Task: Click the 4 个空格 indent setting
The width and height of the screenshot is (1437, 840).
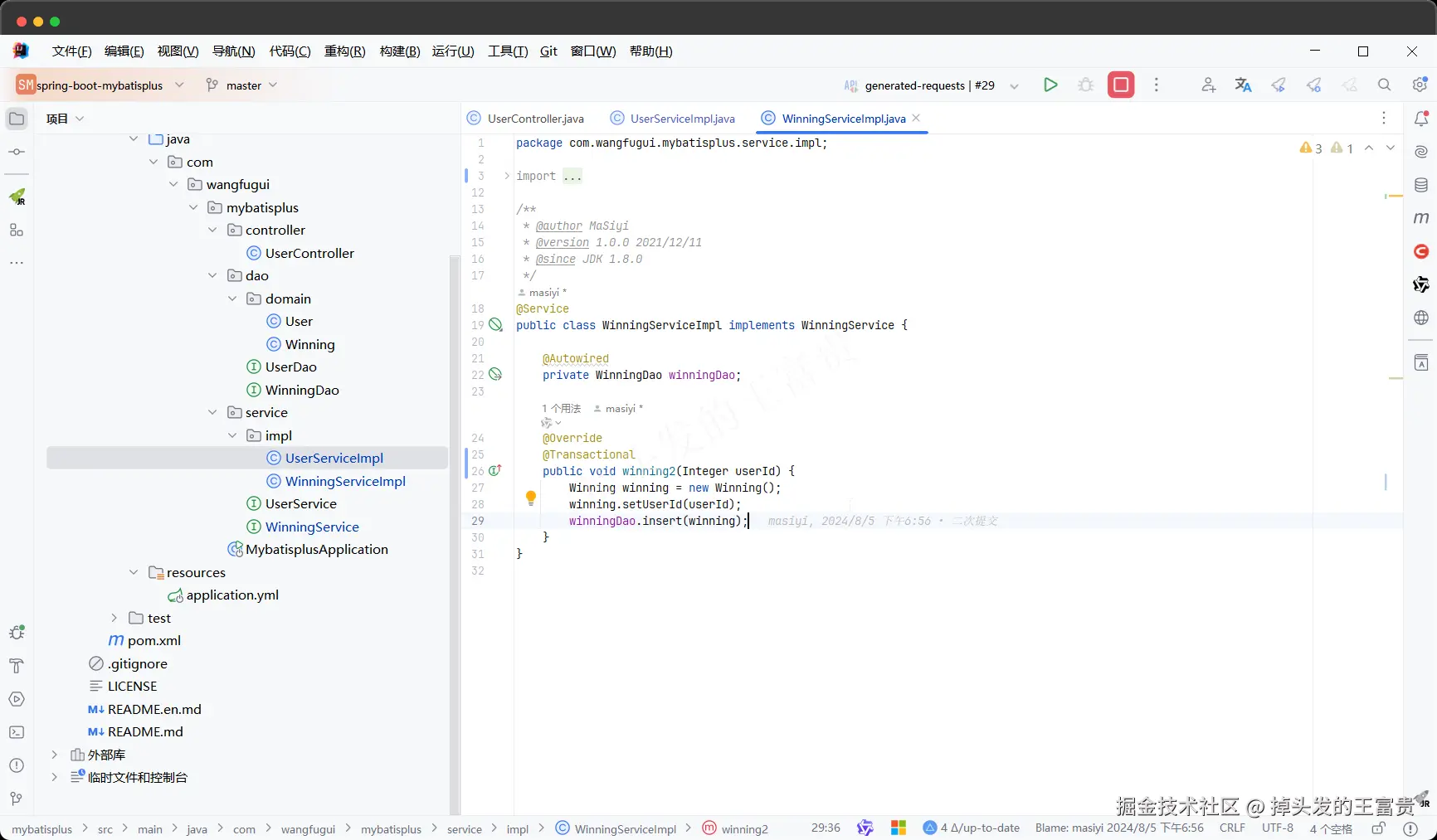Action: tap(1331, 828)
